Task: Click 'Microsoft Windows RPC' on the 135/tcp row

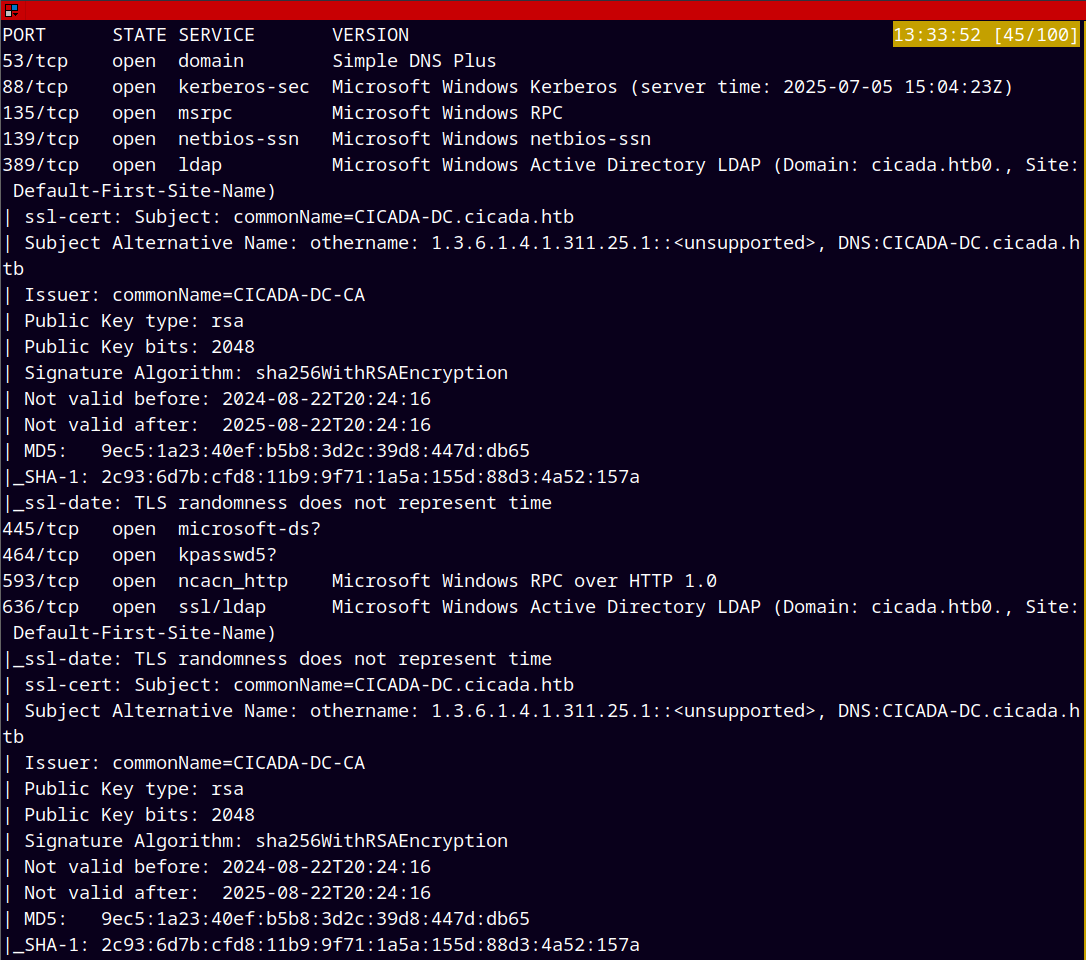Action: coord(447,113)
